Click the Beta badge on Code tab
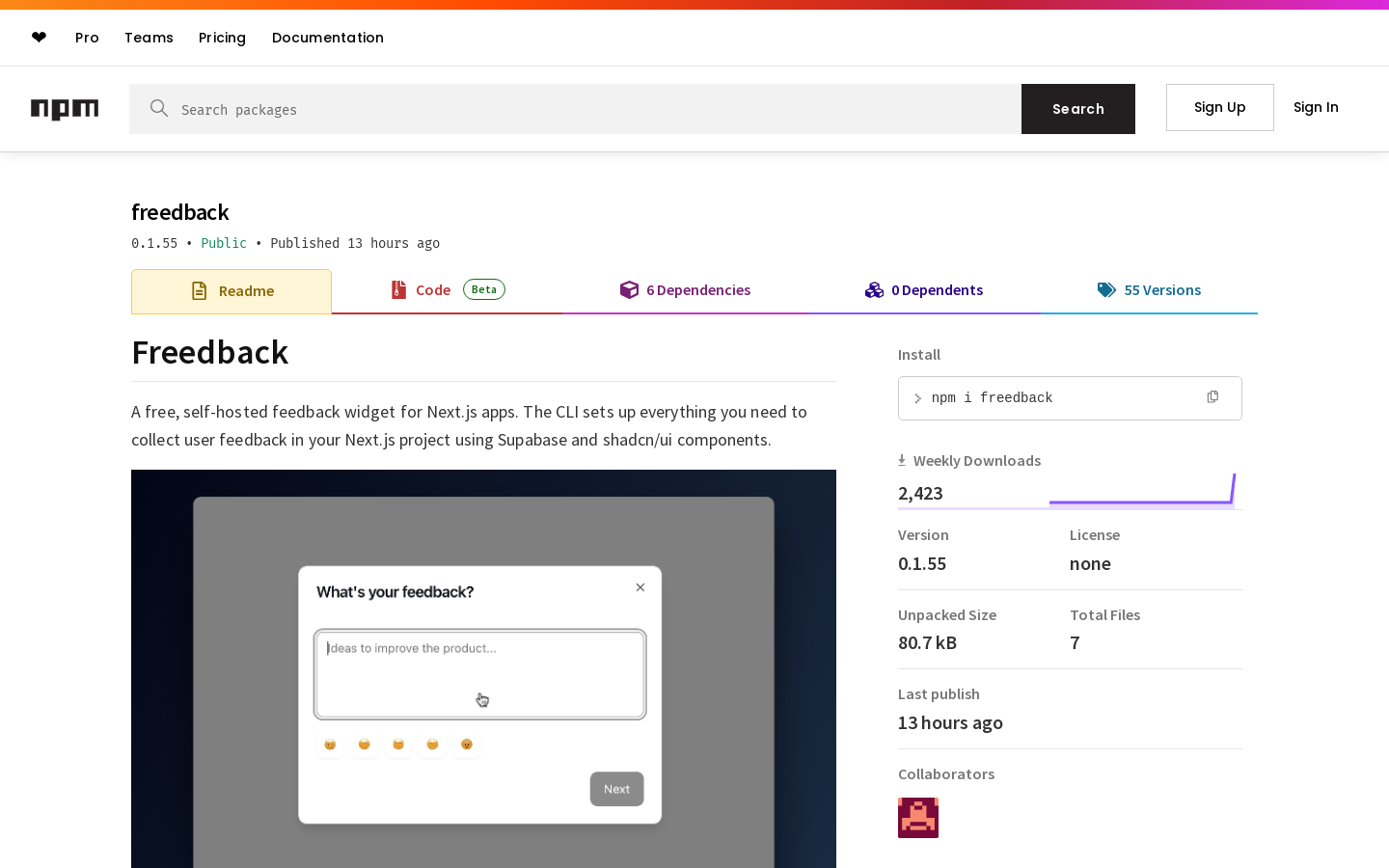The width and height of the screenshot is (1389, 868). point(484,289)
